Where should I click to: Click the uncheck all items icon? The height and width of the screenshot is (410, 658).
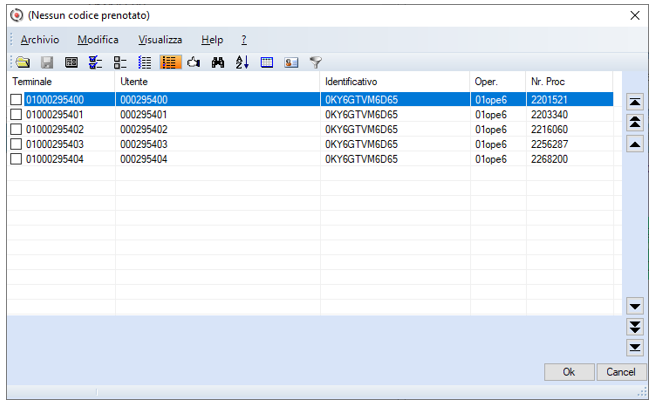click(x=120, y=63)
